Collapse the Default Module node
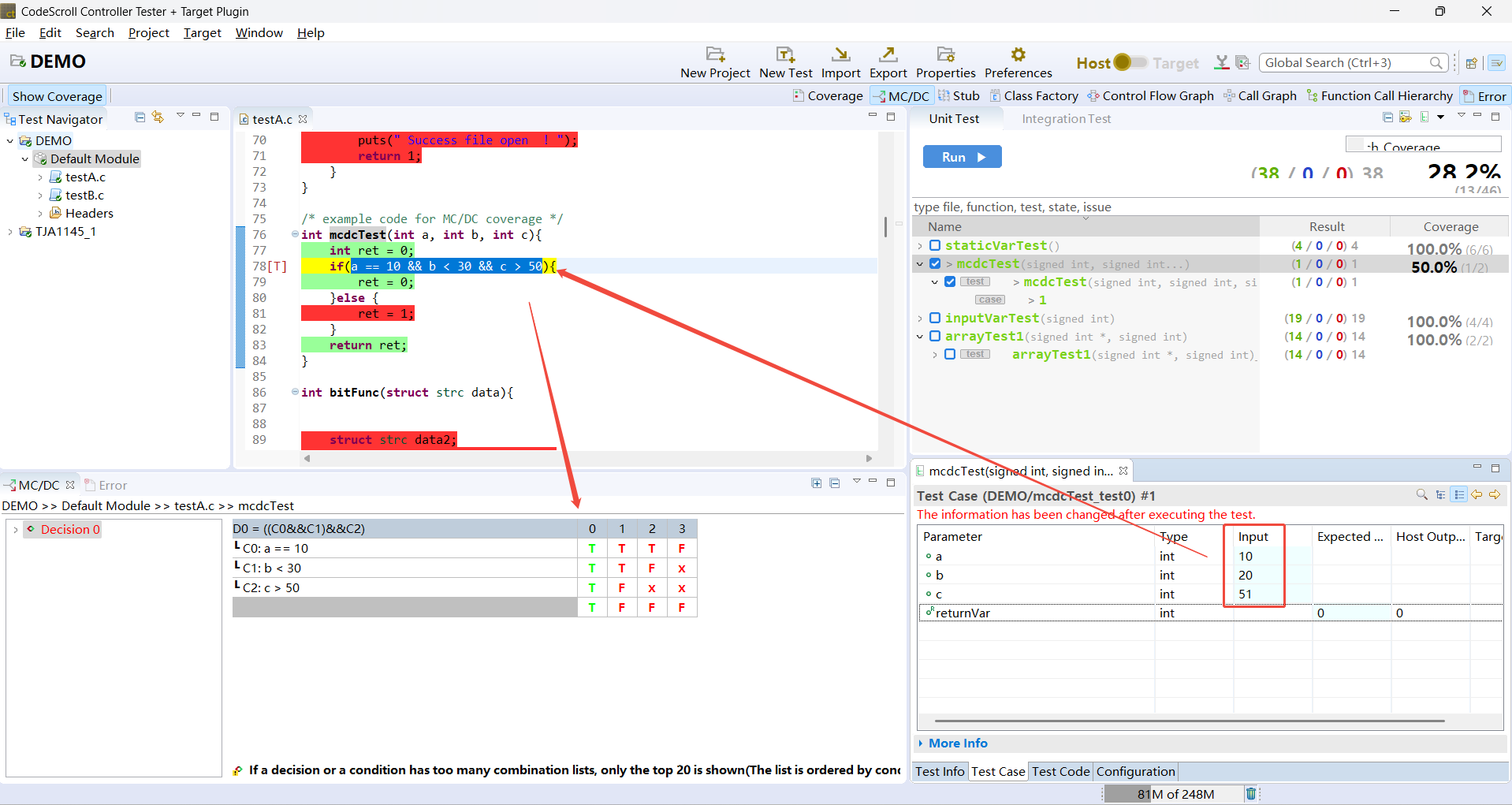1512x805 pixels. click(x=24, y=159)
